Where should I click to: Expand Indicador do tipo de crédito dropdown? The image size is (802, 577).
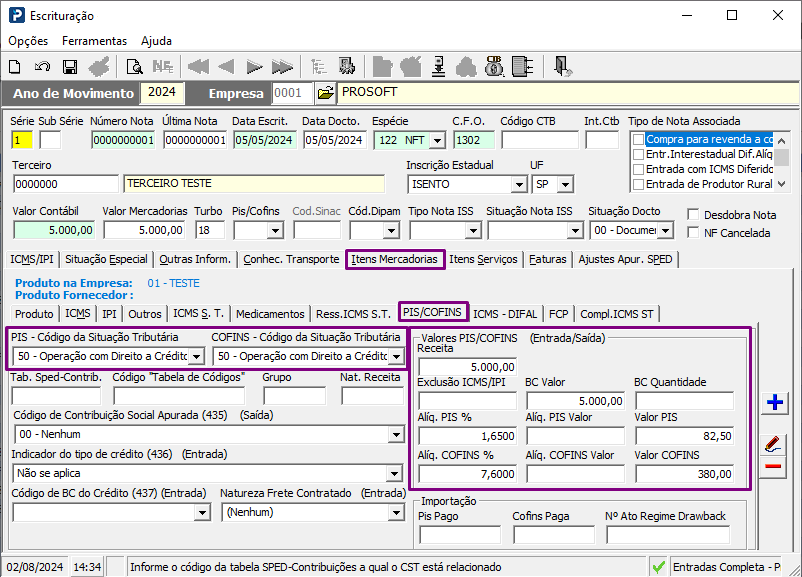[396, 473]
